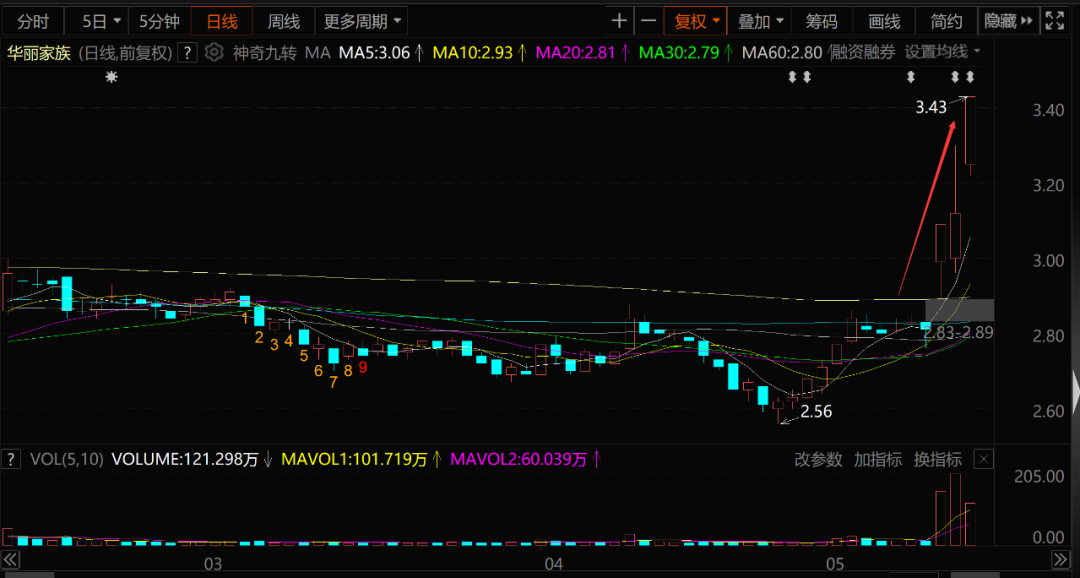Screen dimensions: 1080x578
Task: Click MA indicator label
Action: [318, 53]
